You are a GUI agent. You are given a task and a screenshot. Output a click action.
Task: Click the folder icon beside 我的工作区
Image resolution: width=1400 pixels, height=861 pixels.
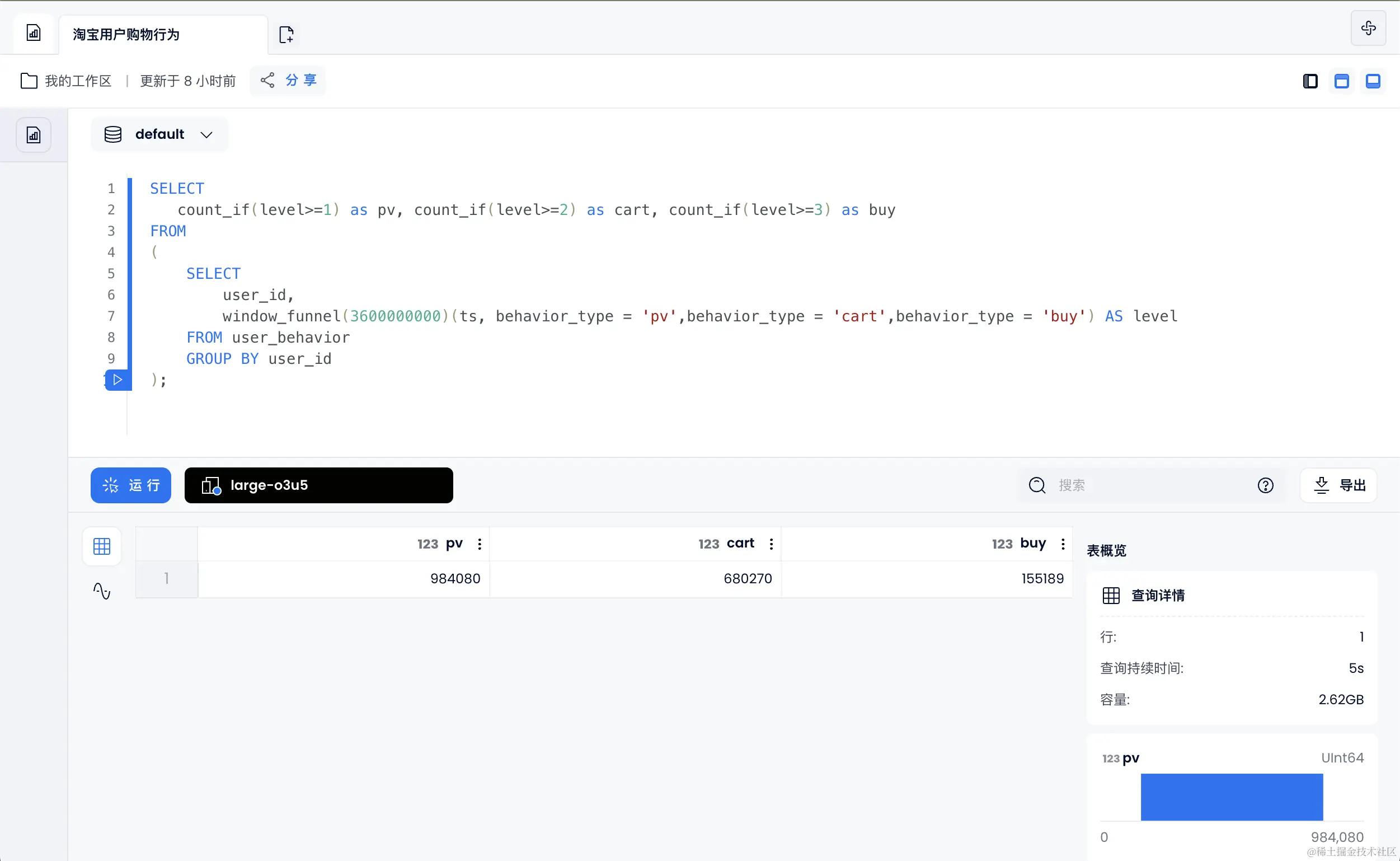(x=29, y=81)
